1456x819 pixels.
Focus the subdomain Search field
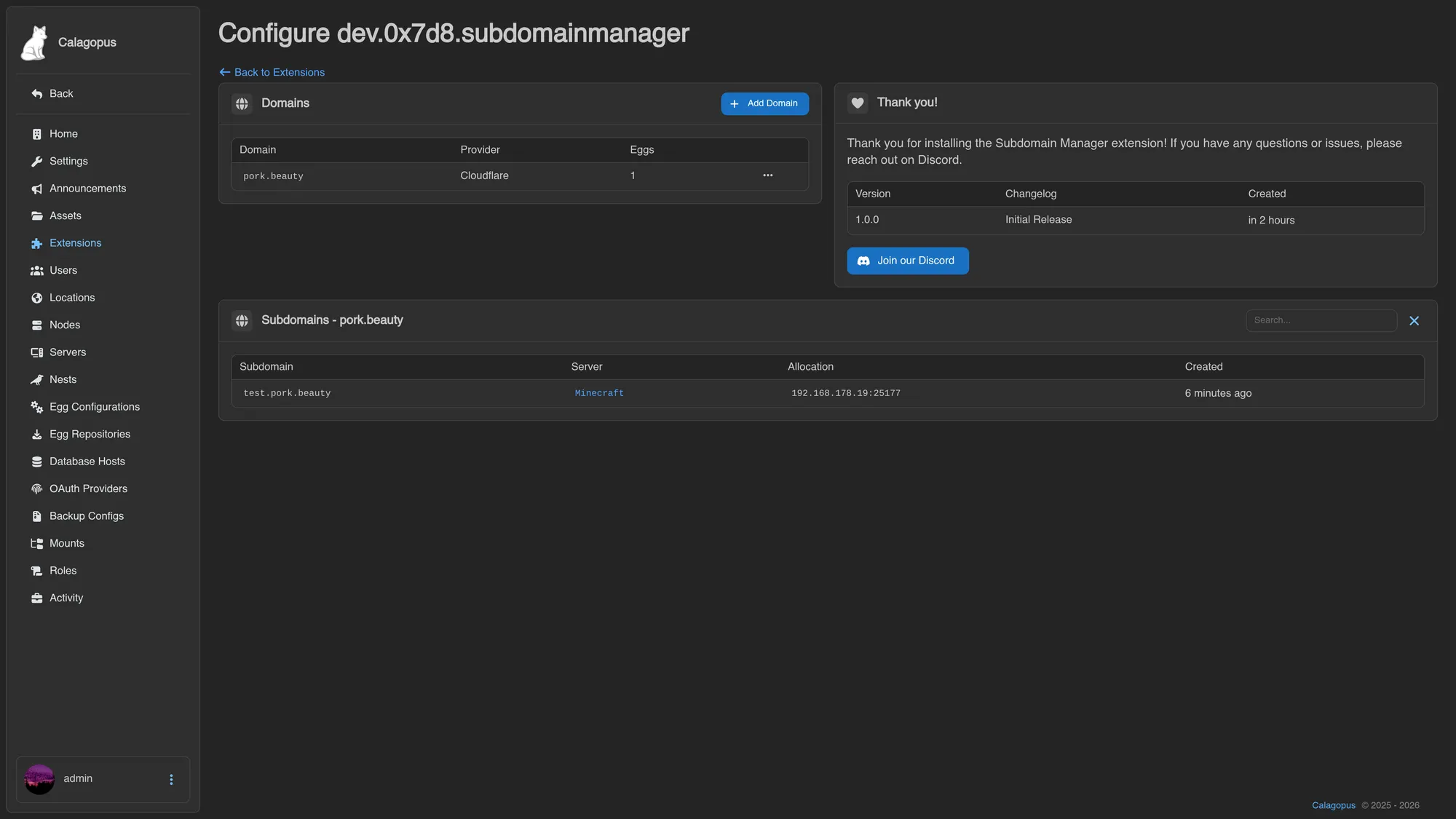(1321, 320)
